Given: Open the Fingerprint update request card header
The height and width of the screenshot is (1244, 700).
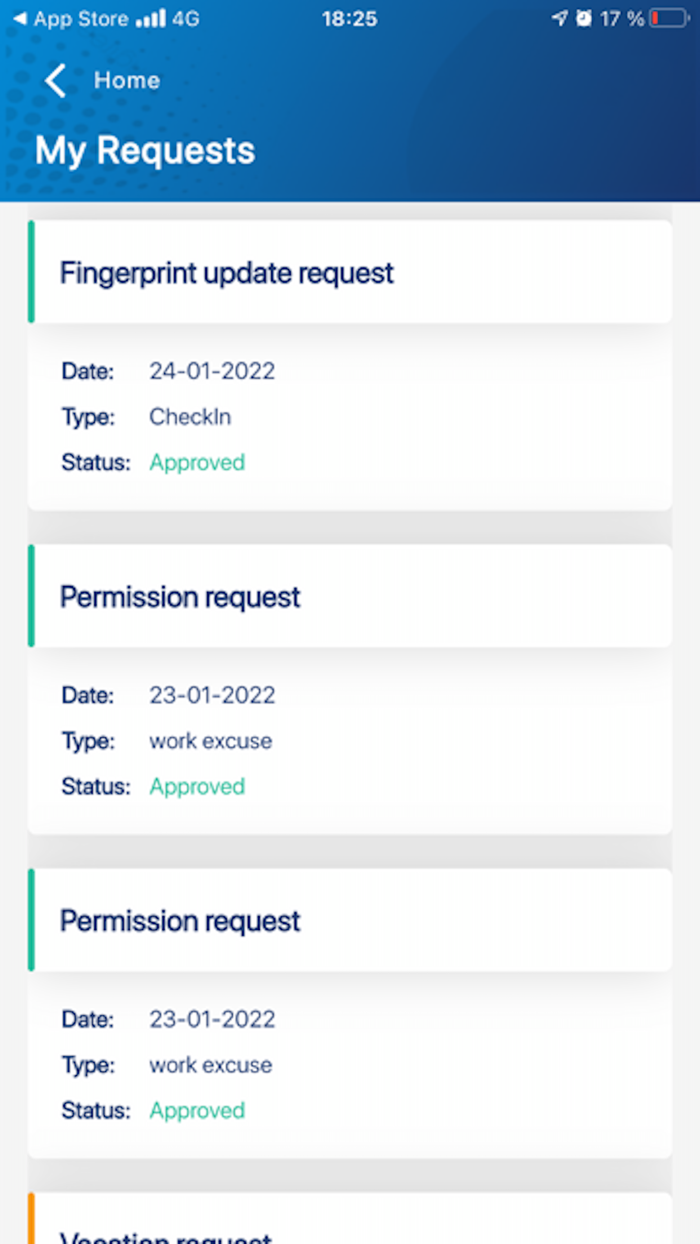Looking at the screenshot, I should [x=350, y=272].
